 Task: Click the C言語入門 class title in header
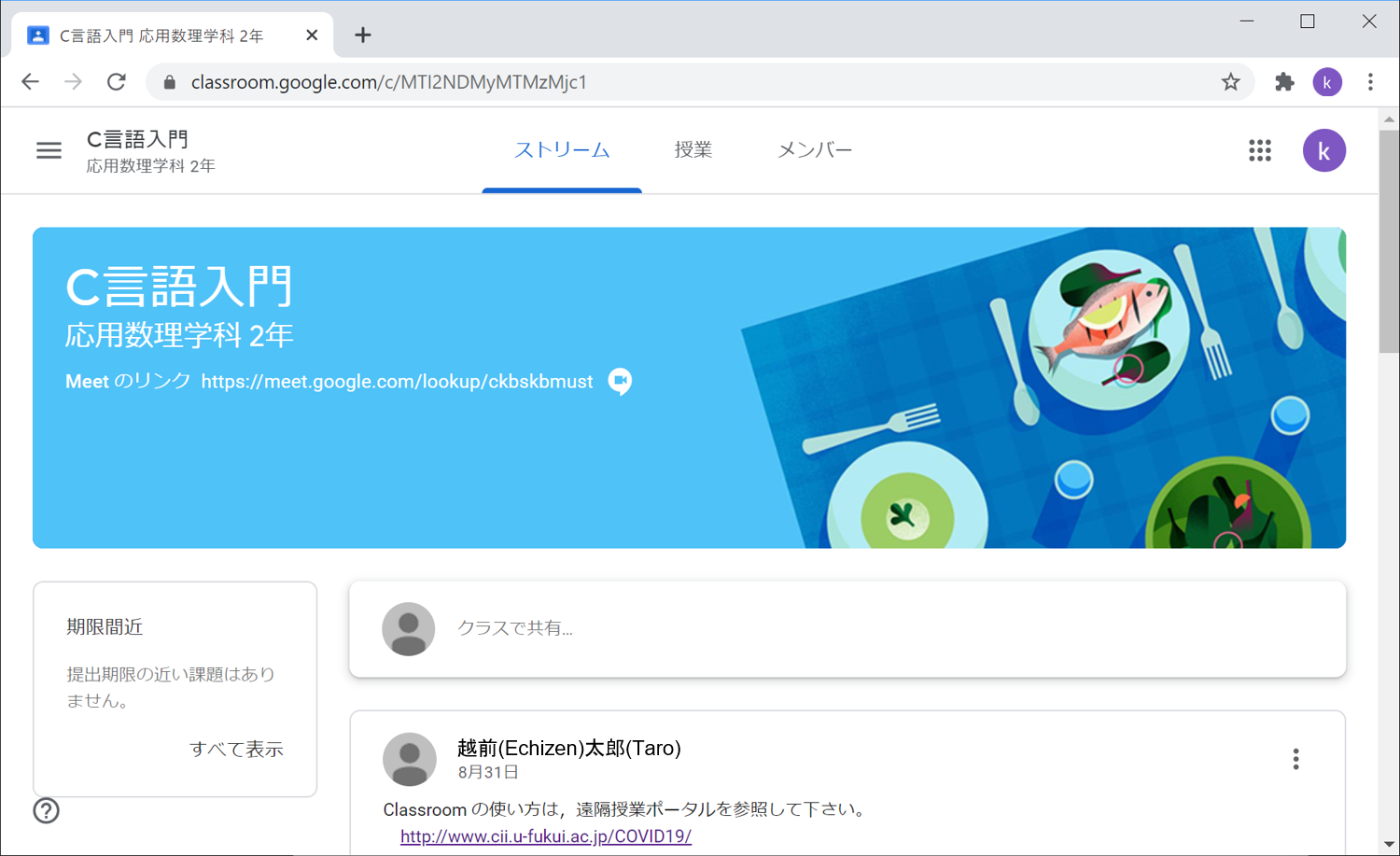point(137,139)
